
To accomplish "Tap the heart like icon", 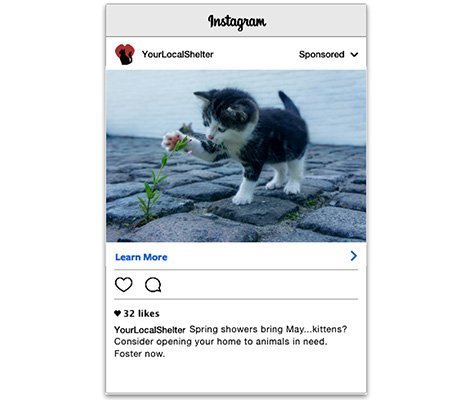I will 124,285.
